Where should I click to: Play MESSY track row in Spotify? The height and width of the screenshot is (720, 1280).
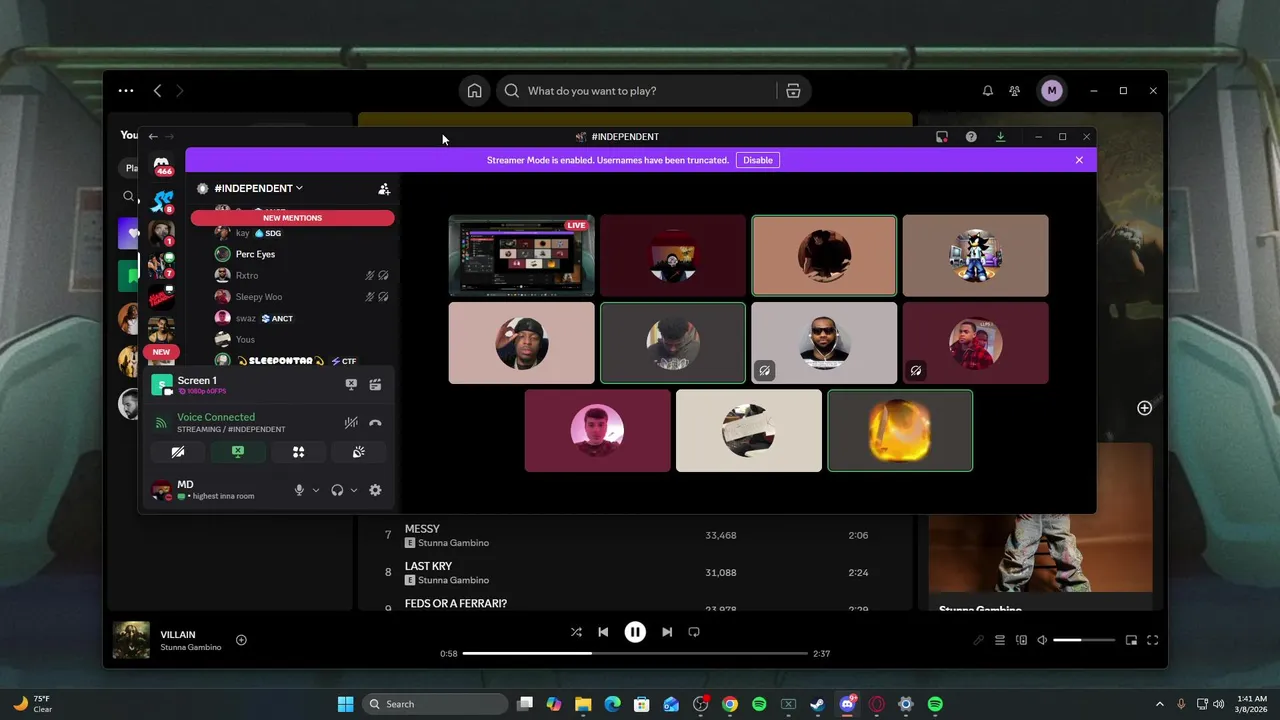[x=635, y=535]
